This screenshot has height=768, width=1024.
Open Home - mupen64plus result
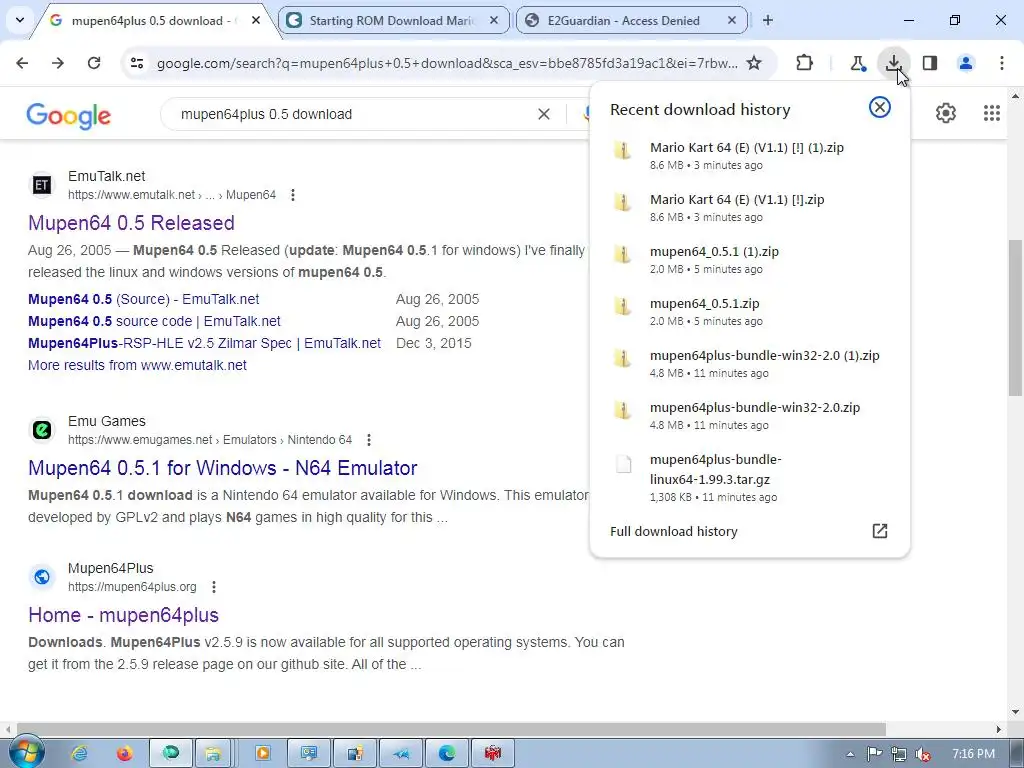click(123, 615)
